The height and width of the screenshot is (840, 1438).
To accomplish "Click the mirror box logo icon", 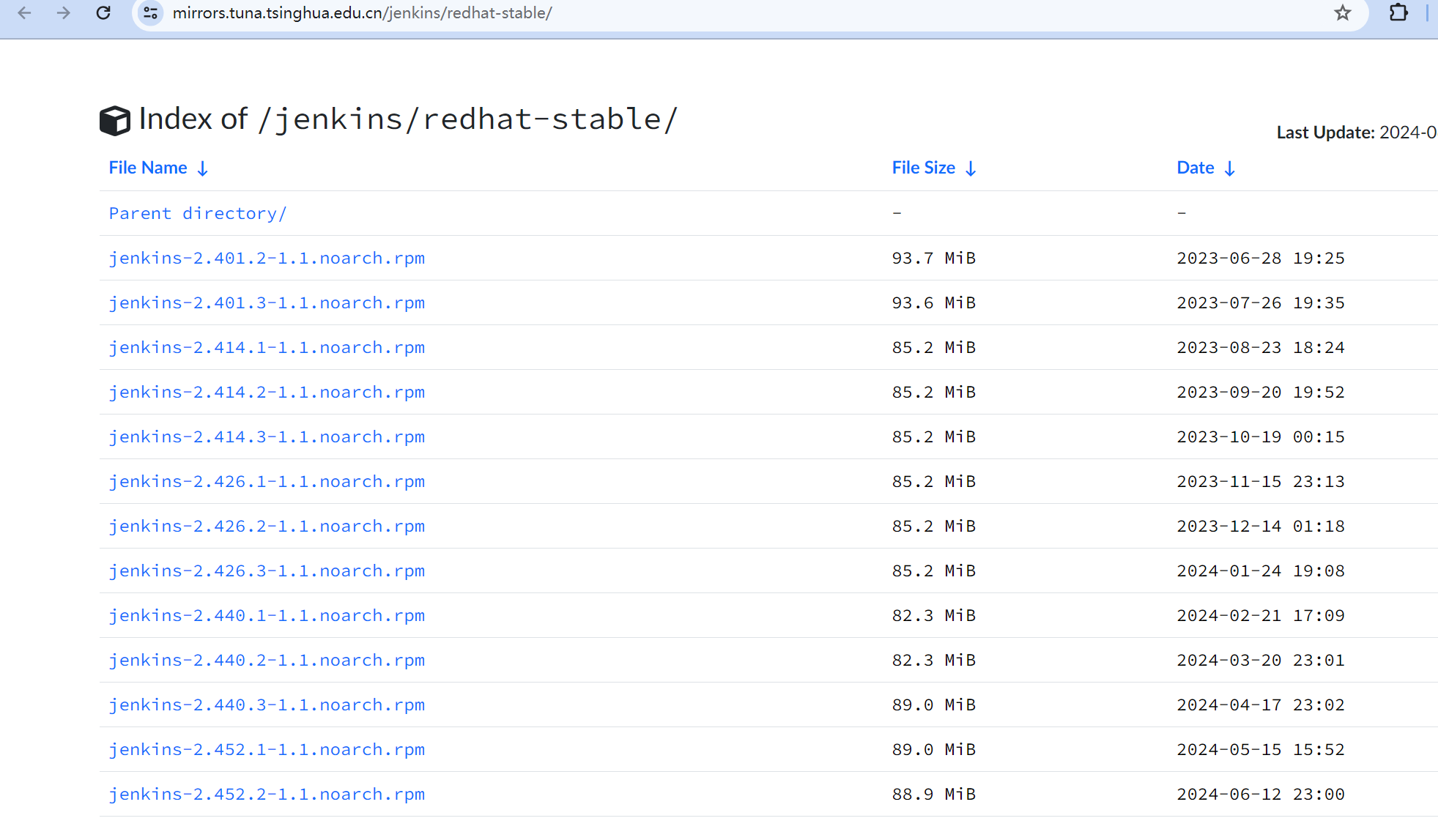I will pos(115,120).
